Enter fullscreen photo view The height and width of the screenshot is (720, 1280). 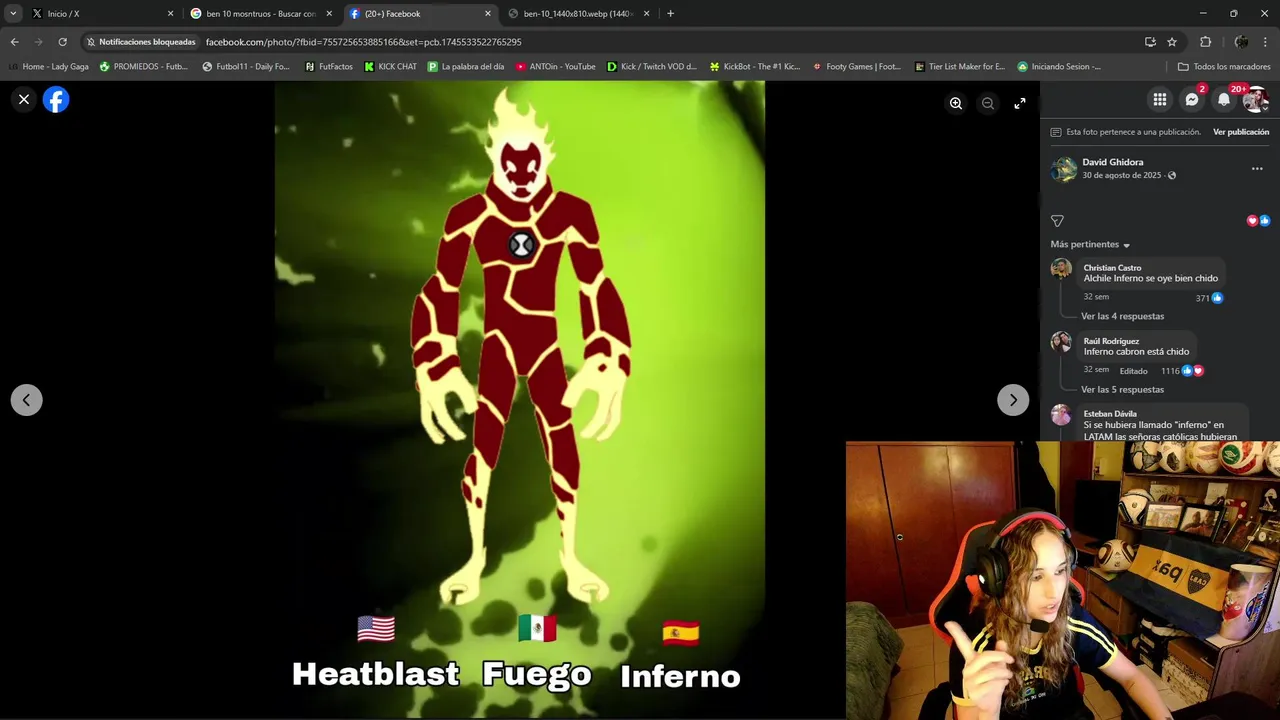1020,103
